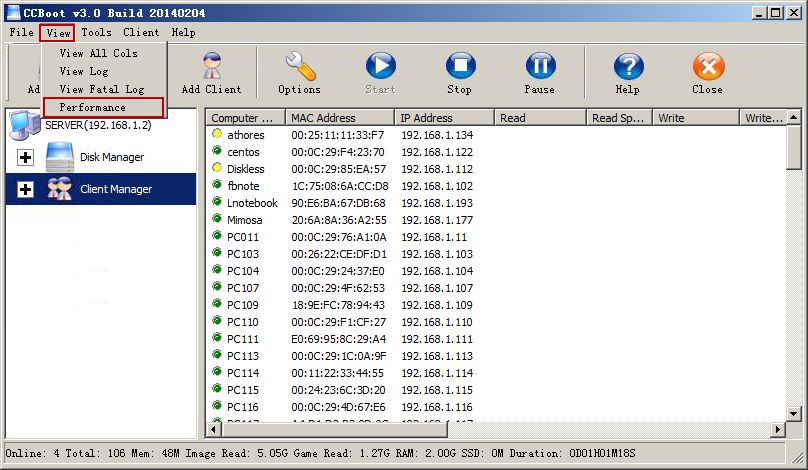Click the status icon beside PC109
808x470 pixels.
coord(217,304)
